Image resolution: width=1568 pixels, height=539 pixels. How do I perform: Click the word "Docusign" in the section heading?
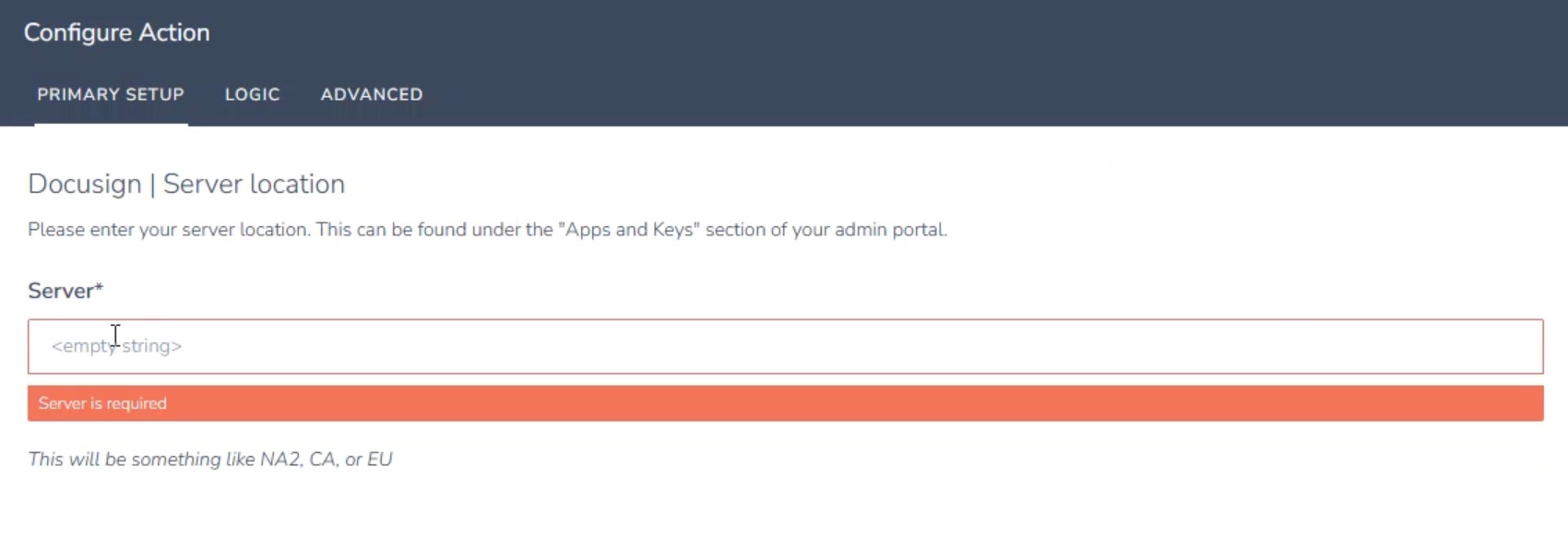(84, 184)
